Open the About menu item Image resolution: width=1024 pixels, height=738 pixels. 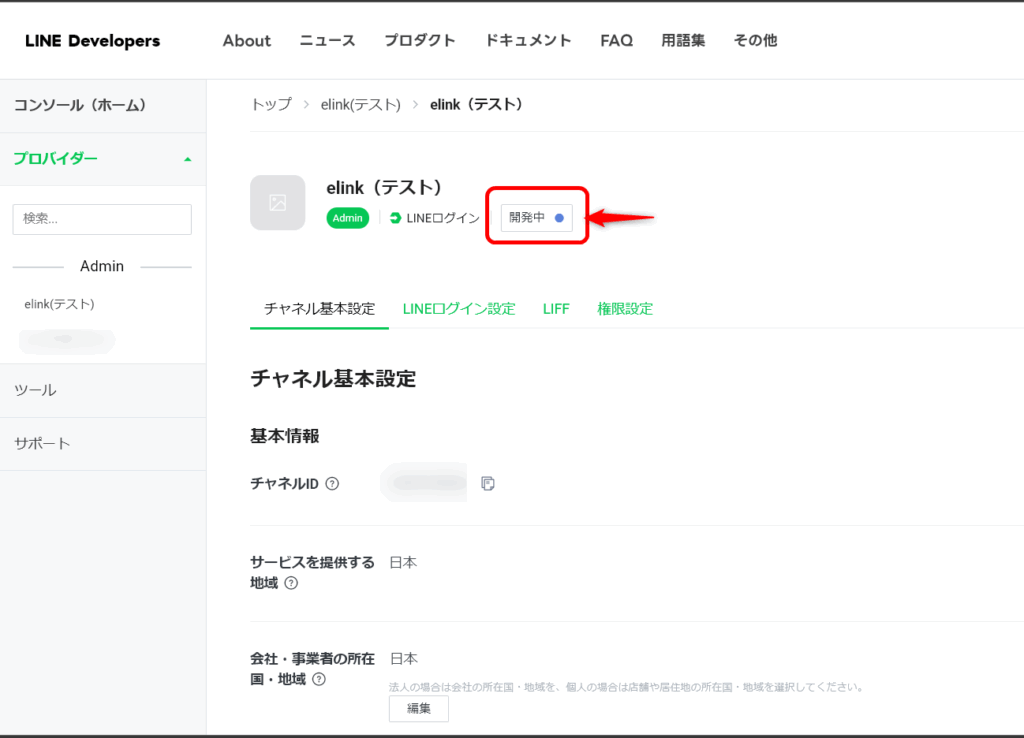click(x=247, y=40)
